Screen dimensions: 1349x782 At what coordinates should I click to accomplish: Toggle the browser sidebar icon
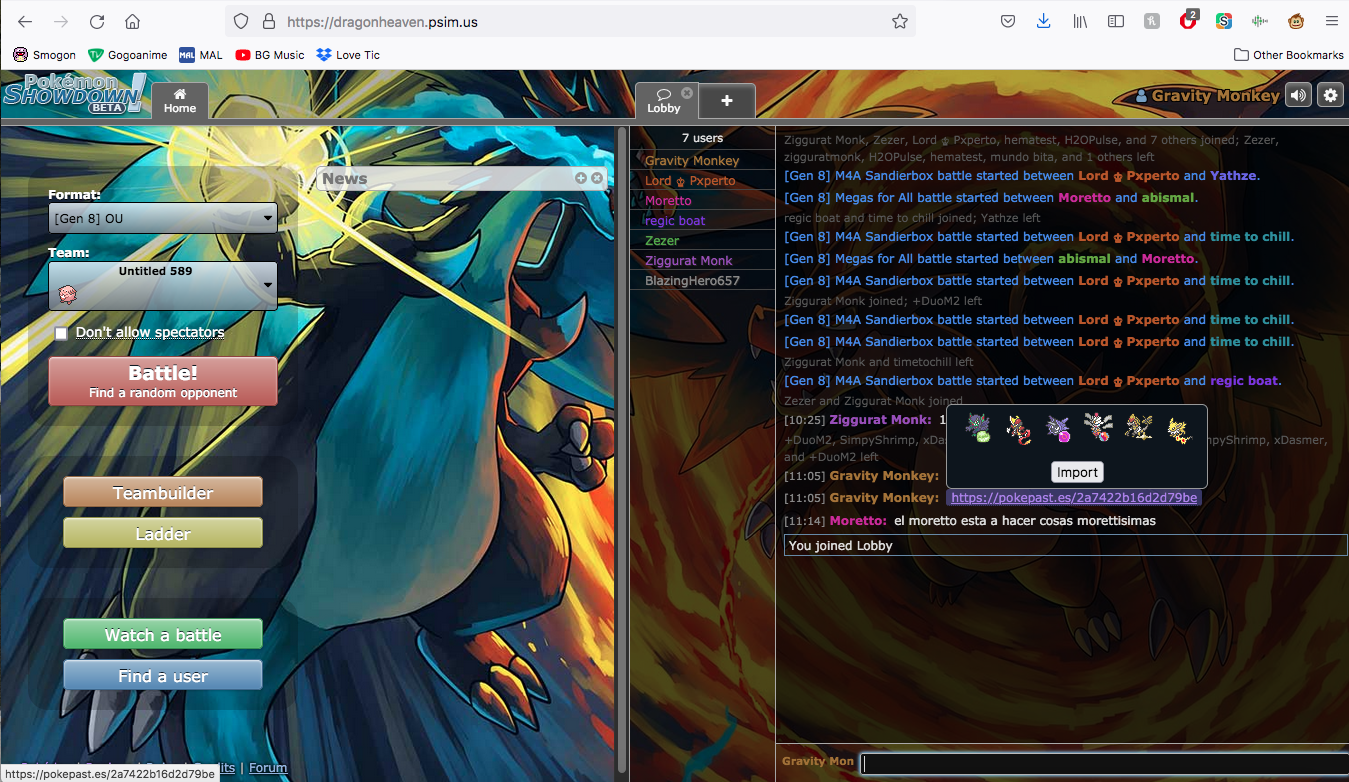[1116, 21]
